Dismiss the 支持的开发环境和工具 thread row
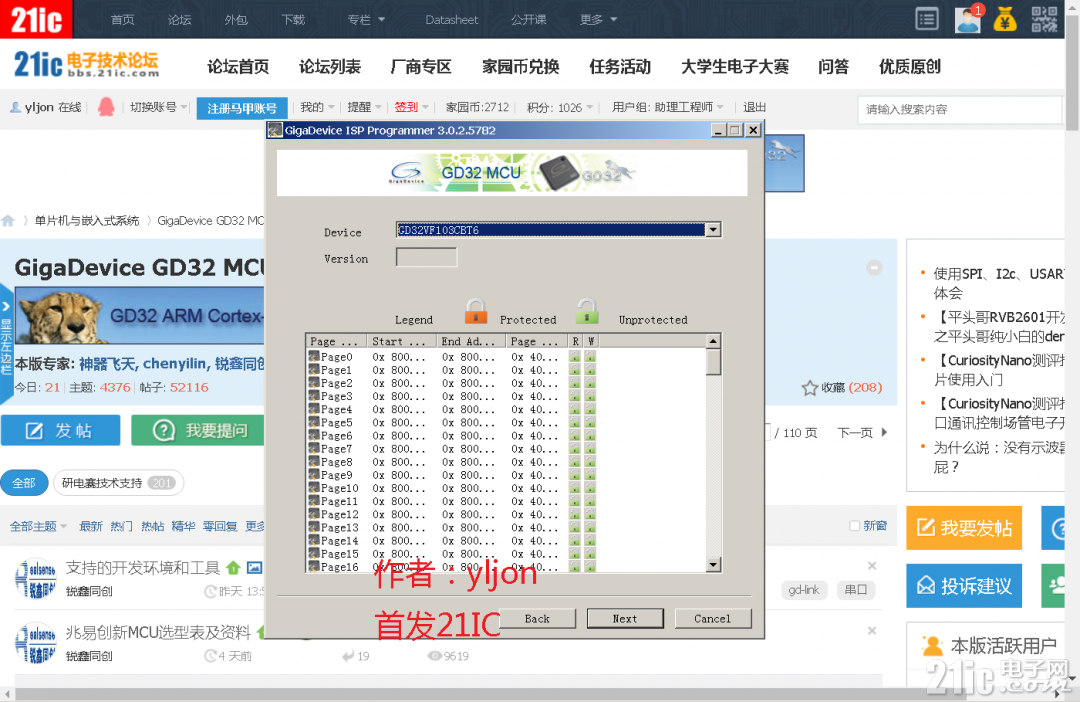Image resolution: width=1080 pixels, height=702 pixels. click(x=872, y=566)
